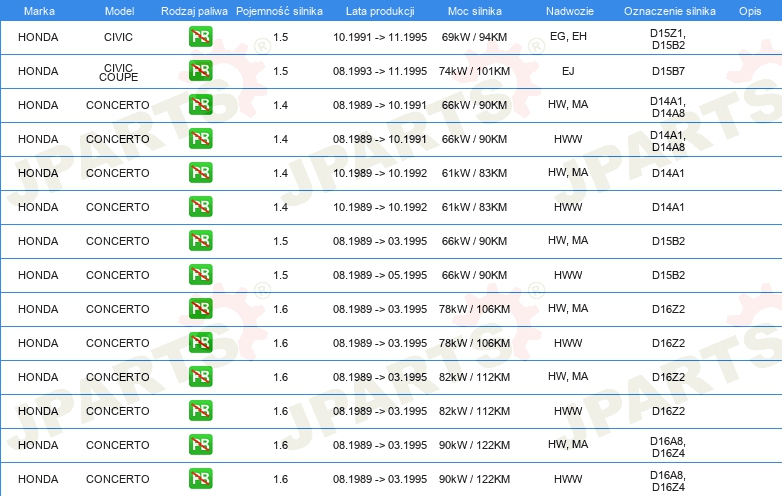Select D14A1, D14A8 cell in HW, MA row
782x496 pixels.
pyautogui.click(x=668, y=107)
